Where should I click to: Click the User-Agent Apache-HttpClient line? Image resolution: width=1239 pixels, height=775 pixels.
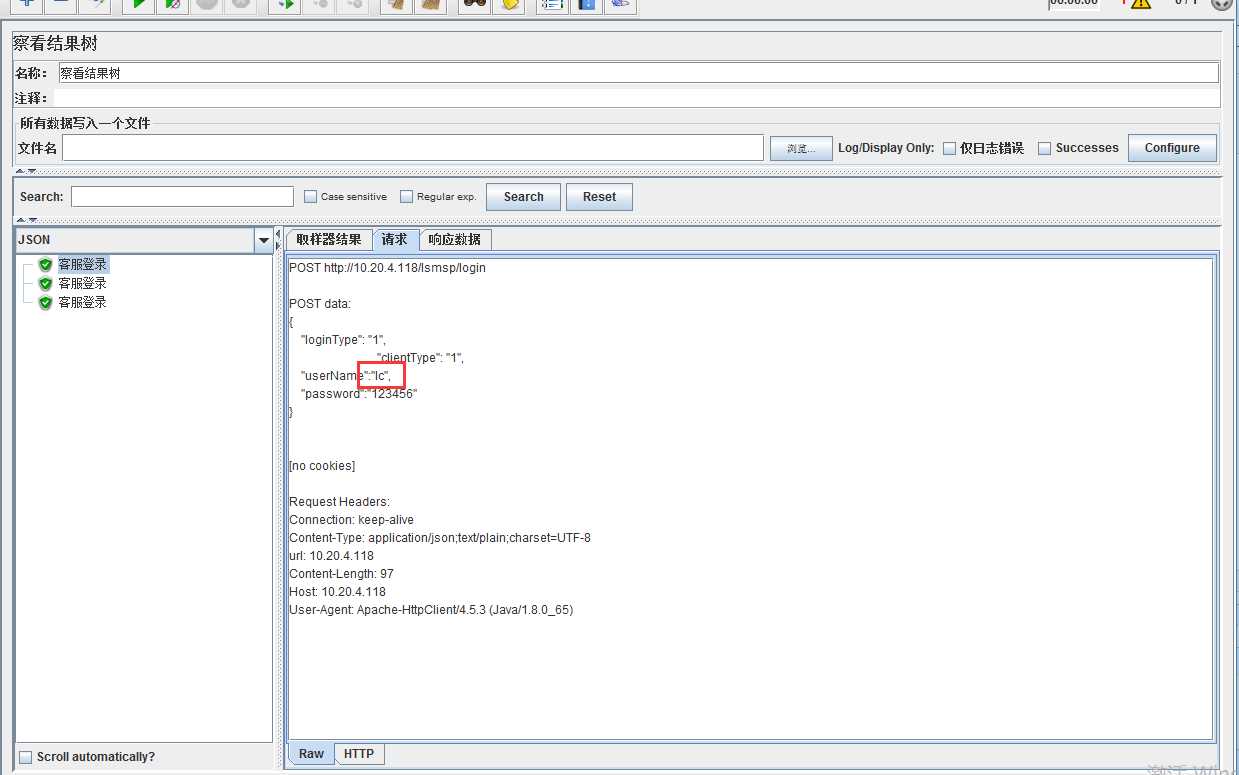coord(431,610)
